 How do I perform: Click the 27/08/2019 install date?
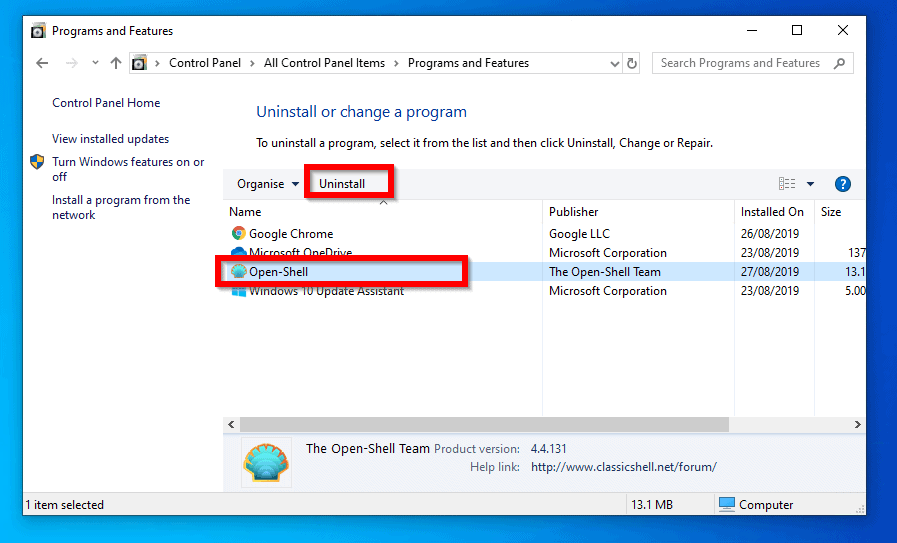[x=769, y=272]
